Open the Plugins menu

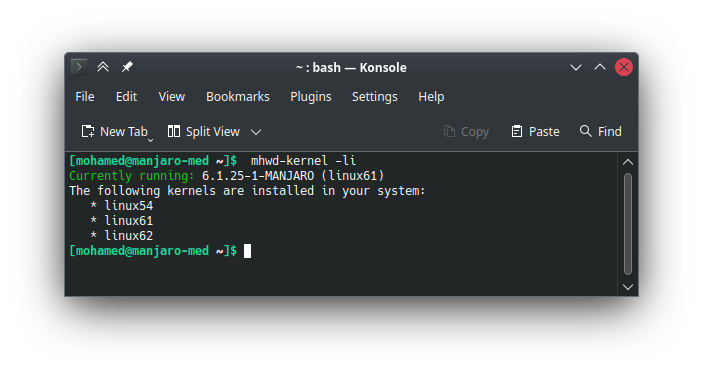pyautogui.click(x=311, y=96)
